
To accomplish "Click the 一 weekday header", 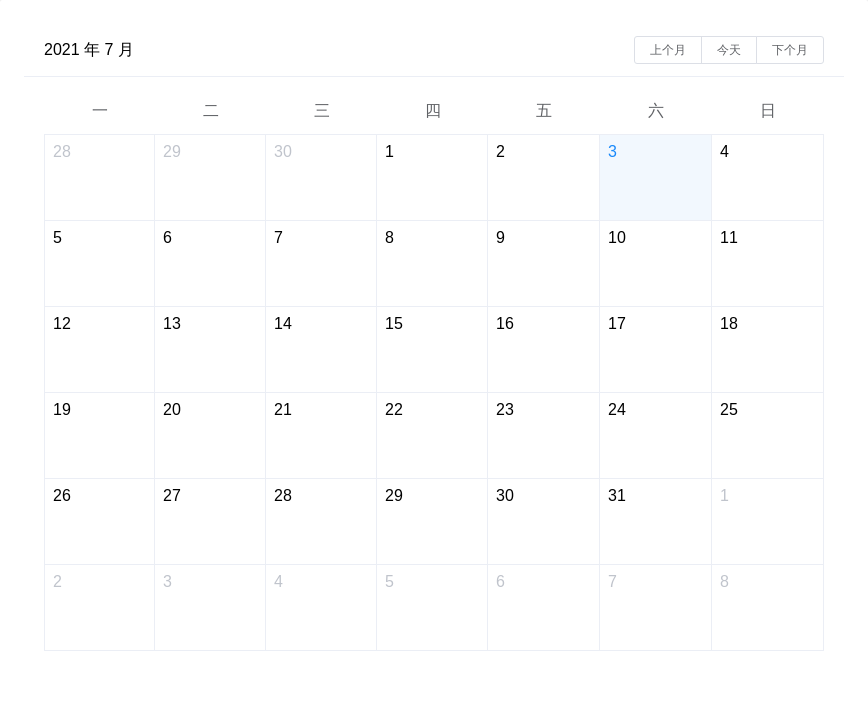I will pos(100,111).
